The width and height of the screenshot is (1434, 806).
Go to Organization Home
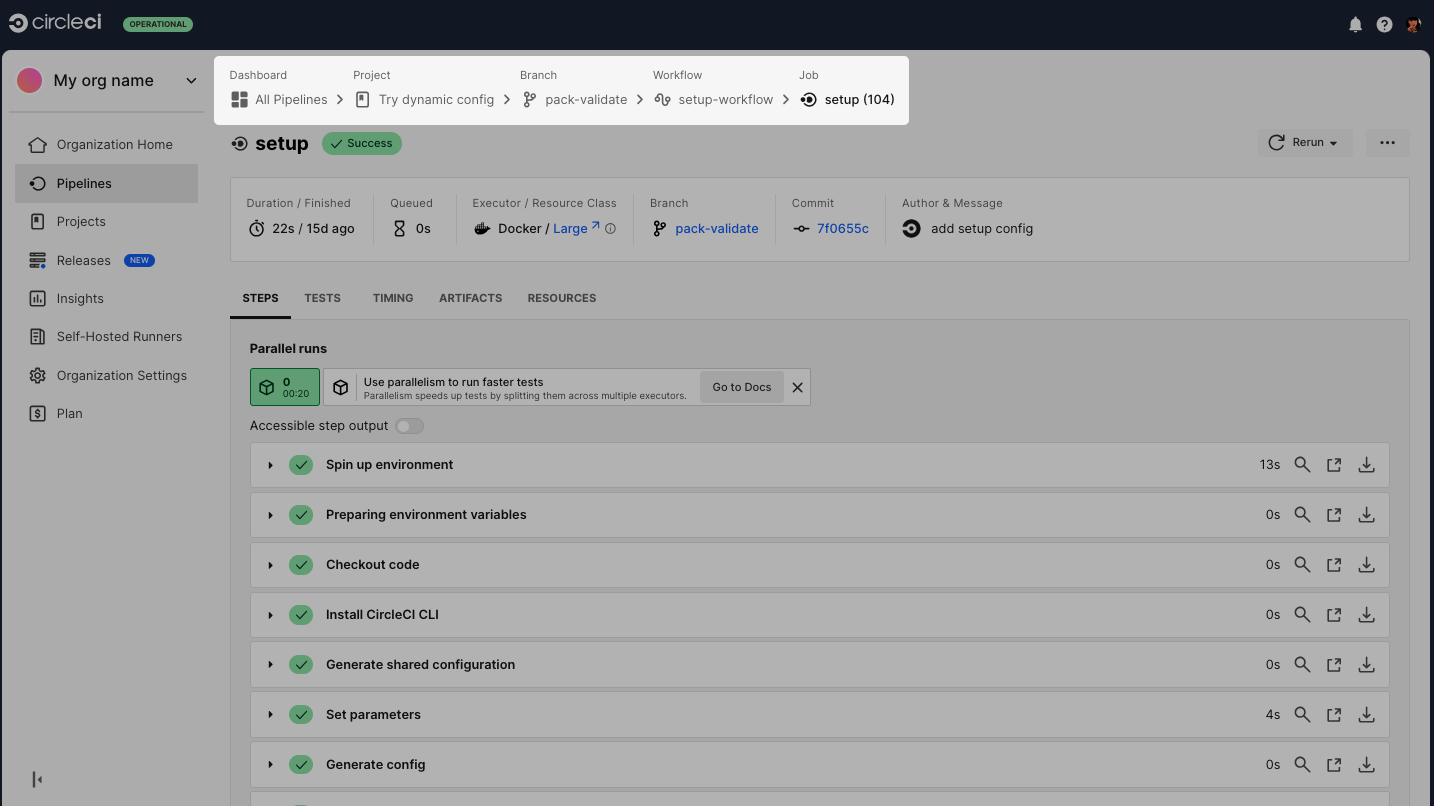pos(107,145)
